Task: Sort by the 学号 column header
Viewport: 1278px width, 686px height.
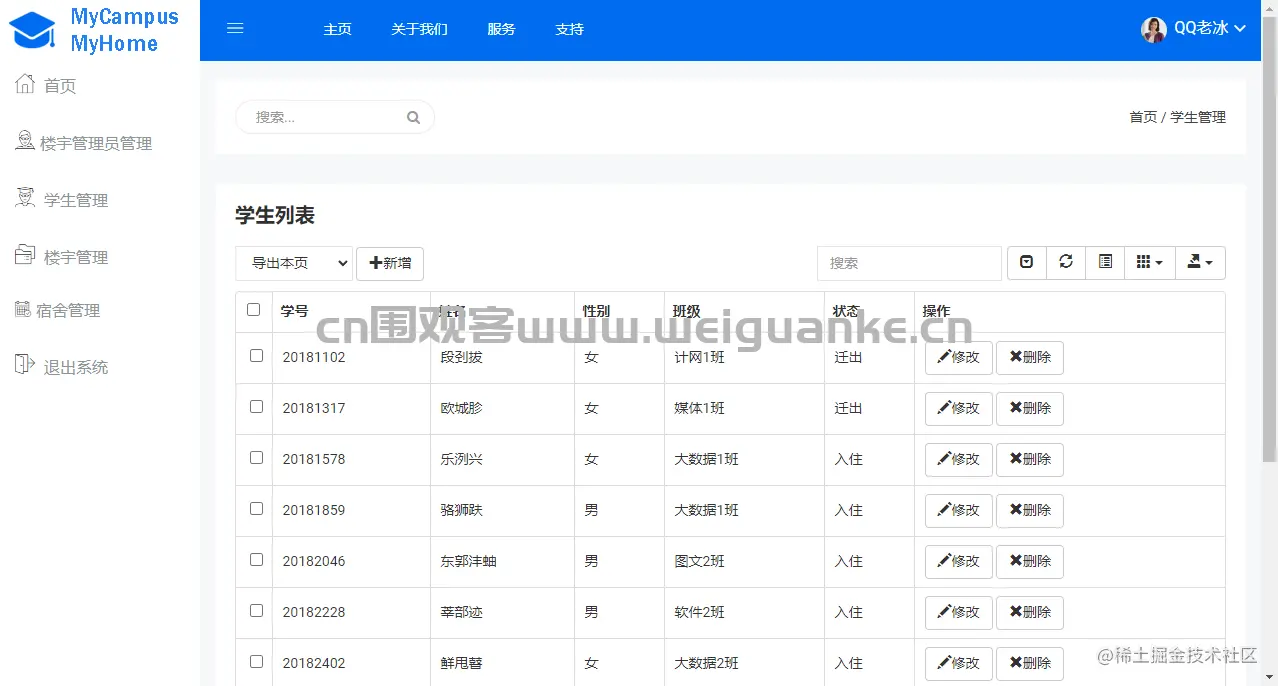Action: pos(351,311)
